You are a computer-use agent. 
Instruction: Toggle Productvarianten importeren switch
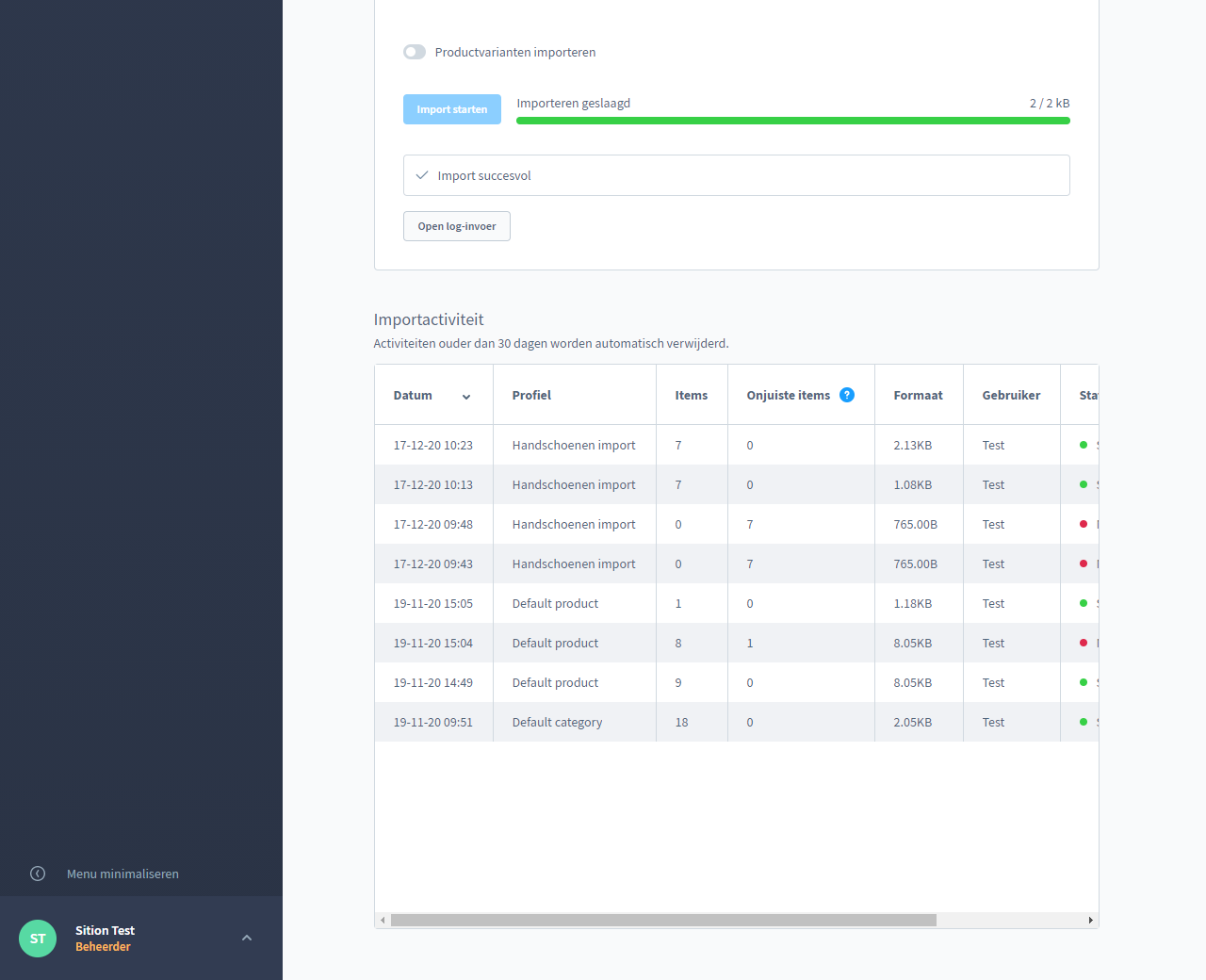[x=415, y=52]
